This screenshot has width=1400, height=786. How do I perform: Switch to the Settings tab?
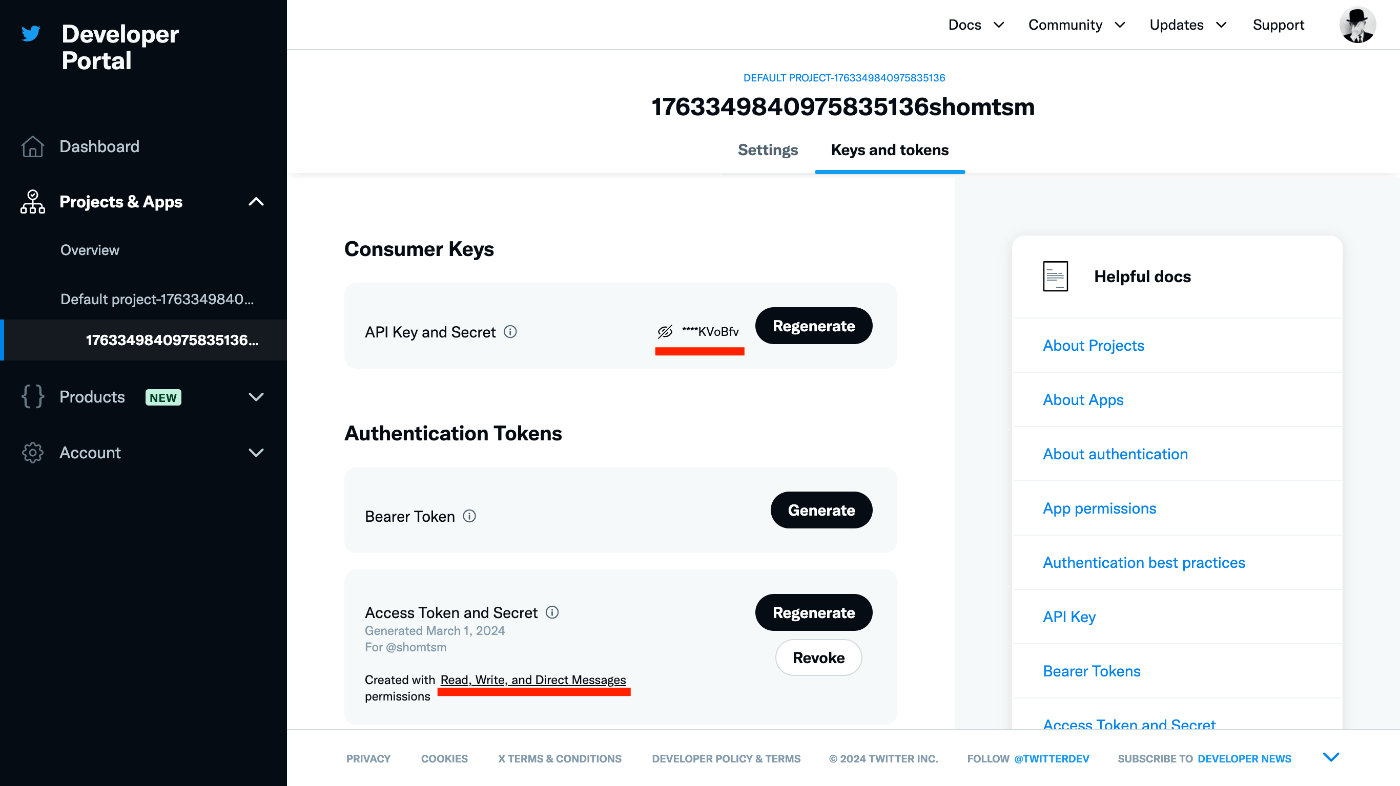768,150
